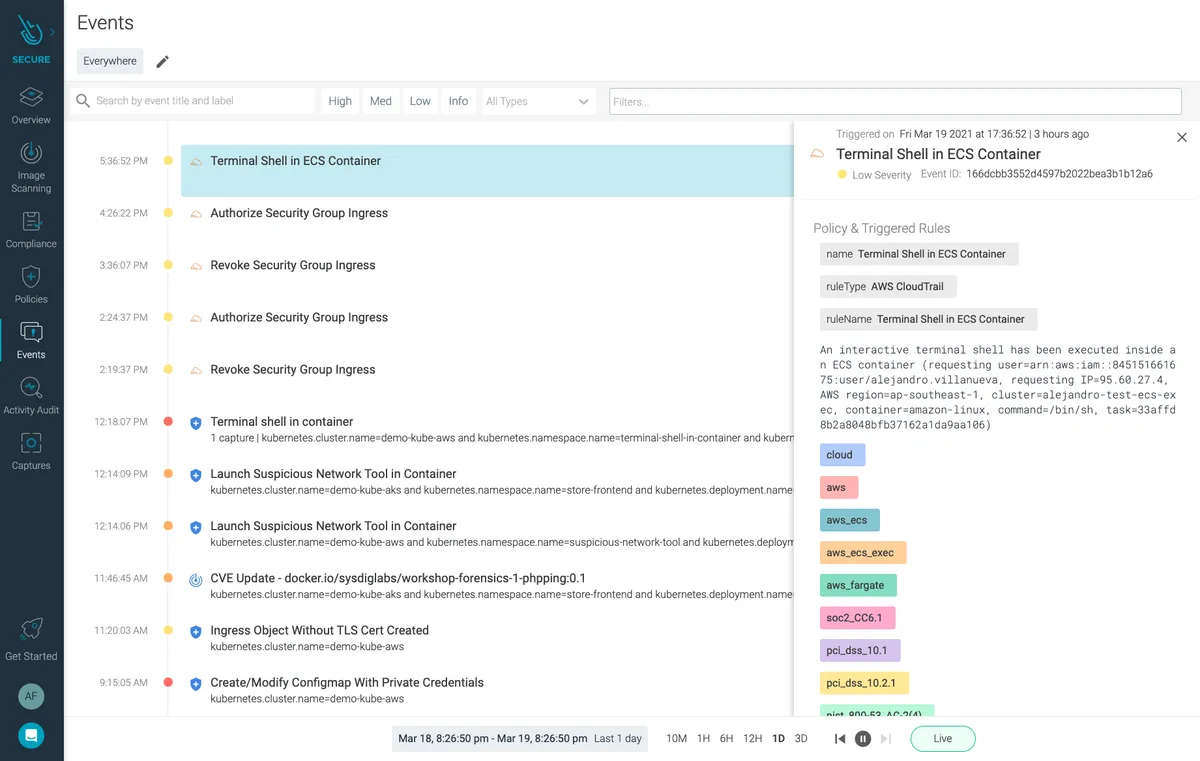
Task: Set time span to 10M
Action: click(677, 739)
